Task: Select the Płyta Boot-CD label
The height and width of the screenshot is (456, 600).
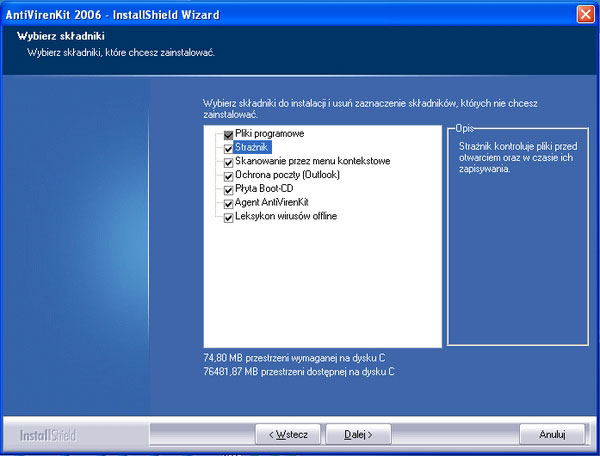Action: coord(264,189)
